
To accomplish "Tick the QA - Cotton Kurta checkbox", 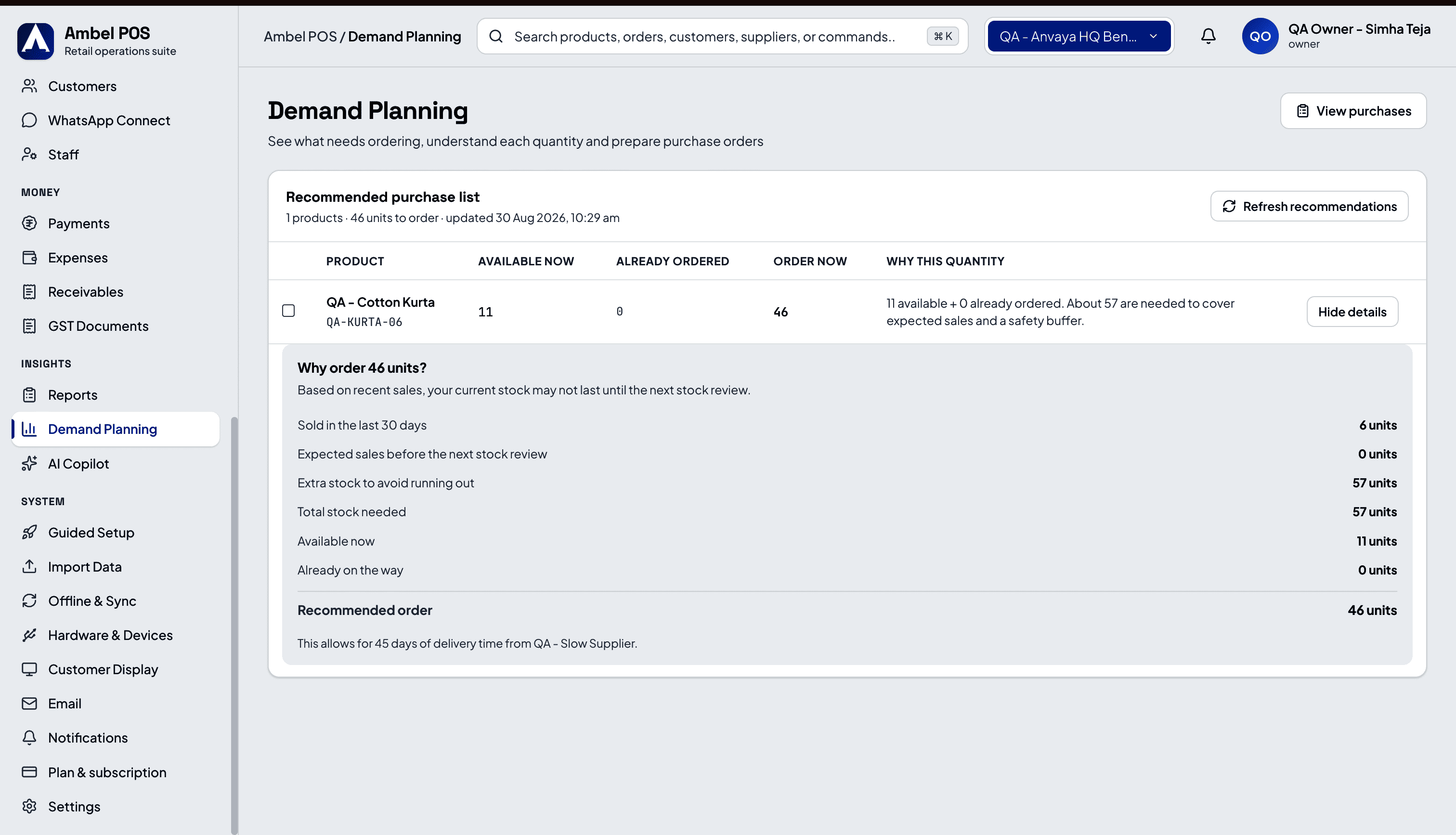I will (288, 311).
